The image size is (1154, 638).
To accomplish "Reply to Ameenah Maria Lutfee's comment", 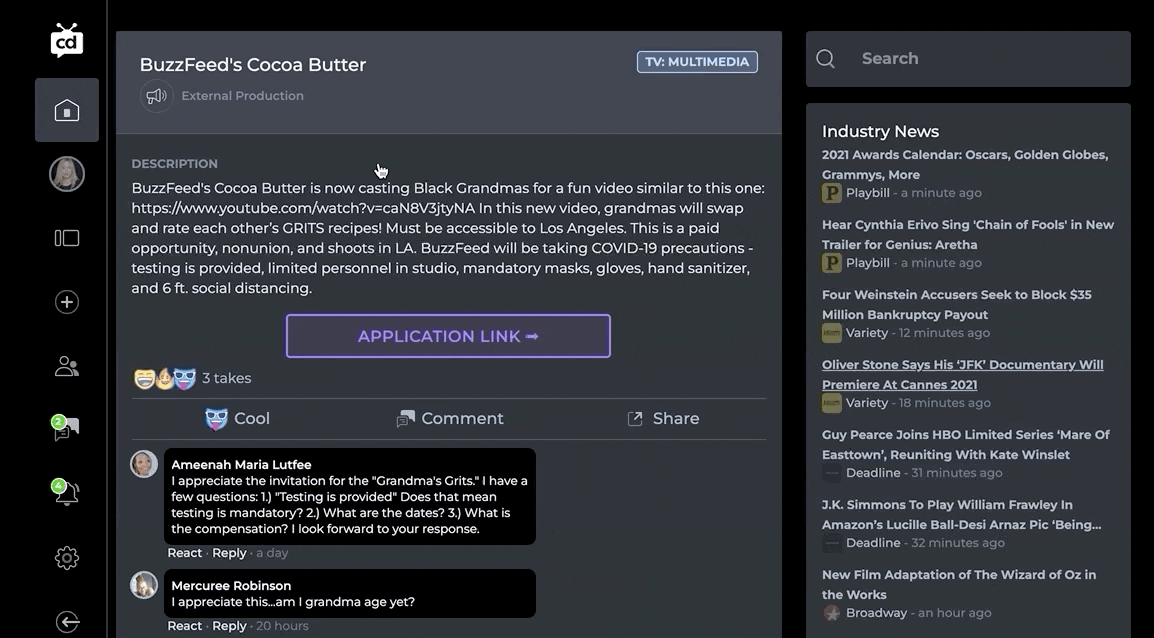I will [229, 553].
